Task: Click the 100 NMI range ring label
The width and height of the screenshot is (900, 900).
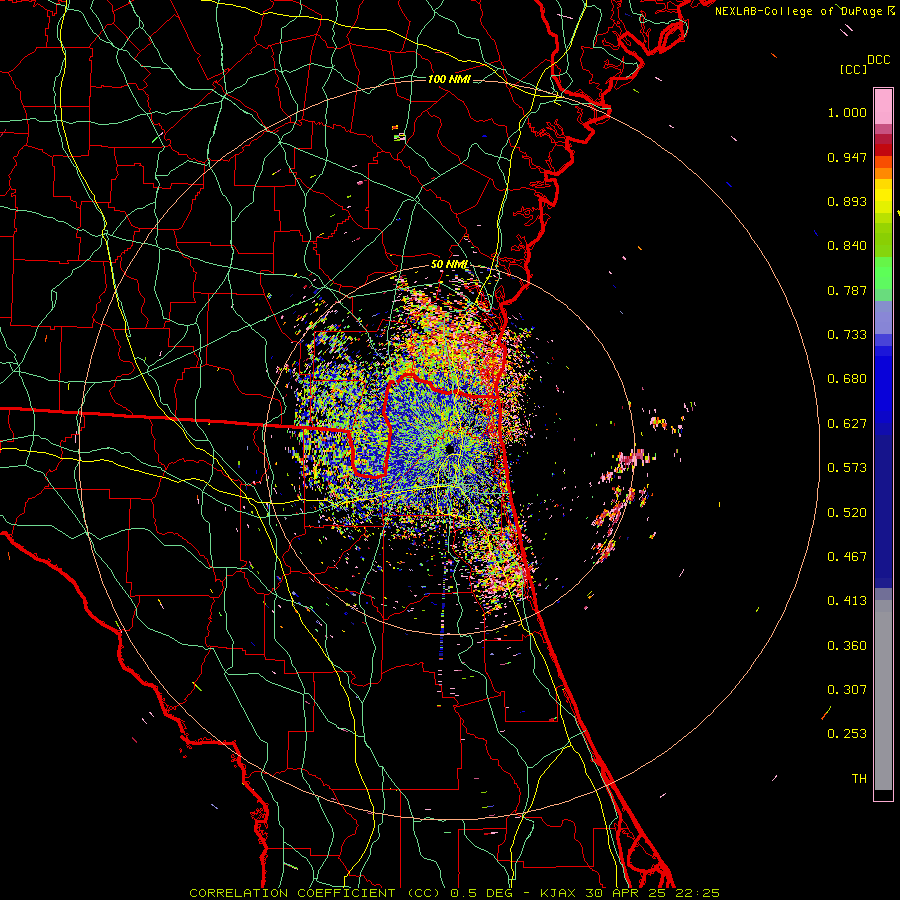Action: pyautogui.click(x=449, y=79)
